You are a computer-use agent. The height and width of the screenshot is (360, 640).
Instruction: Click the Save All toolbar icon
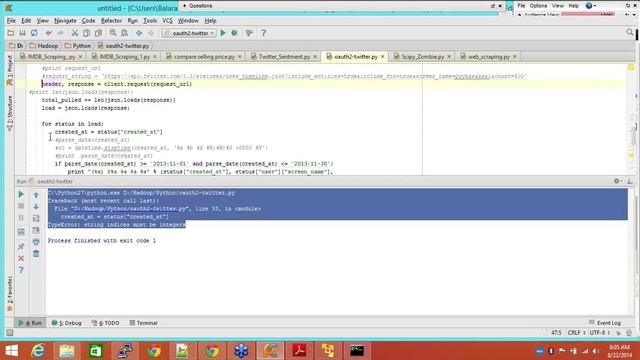pyautogui.click(x=22, y=33)
